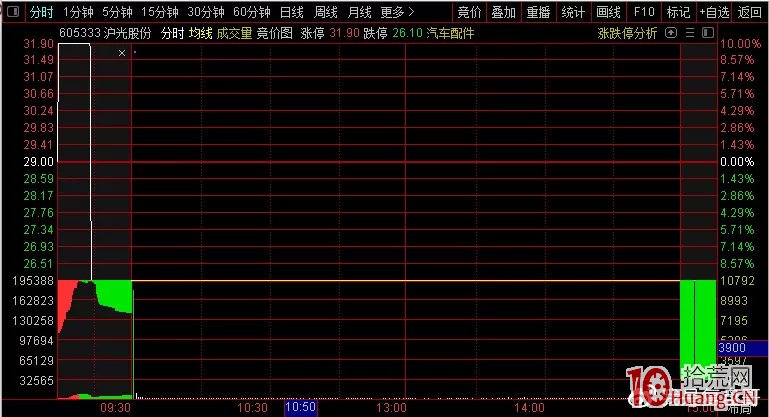Toggle the 成交量 volume legend
The width and height of the screenshot is (769, 417).
pos(234,33)
